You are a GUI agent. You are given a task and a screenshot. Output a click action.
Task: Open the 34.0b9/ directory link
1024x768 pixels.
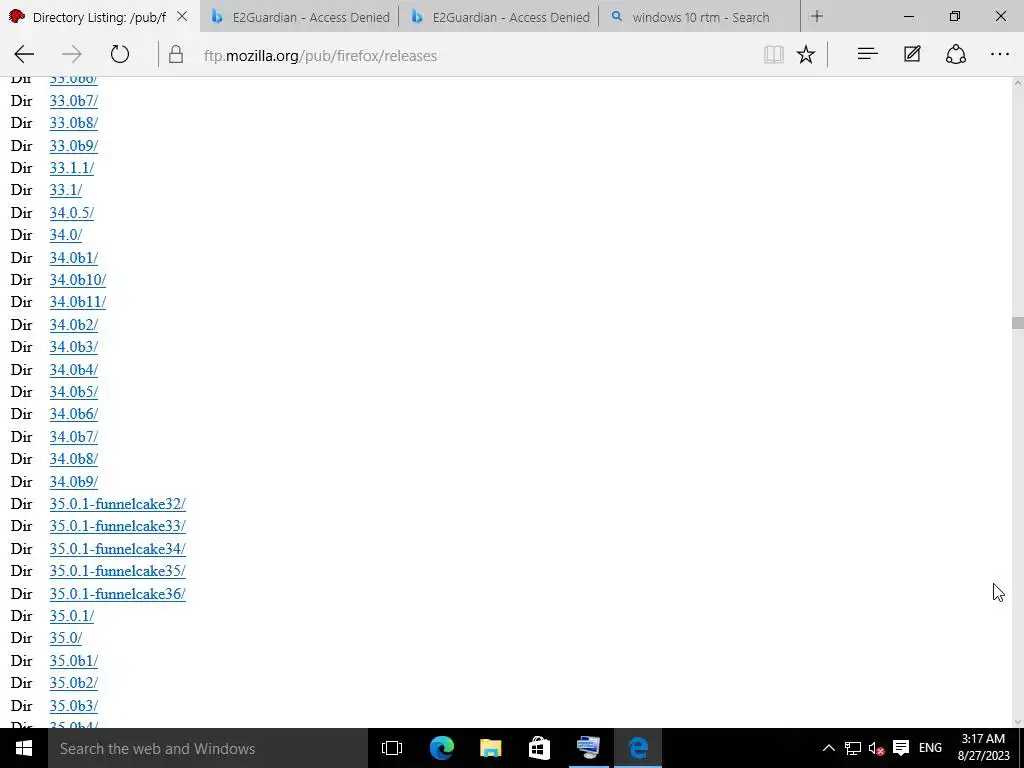coord(74,482)
